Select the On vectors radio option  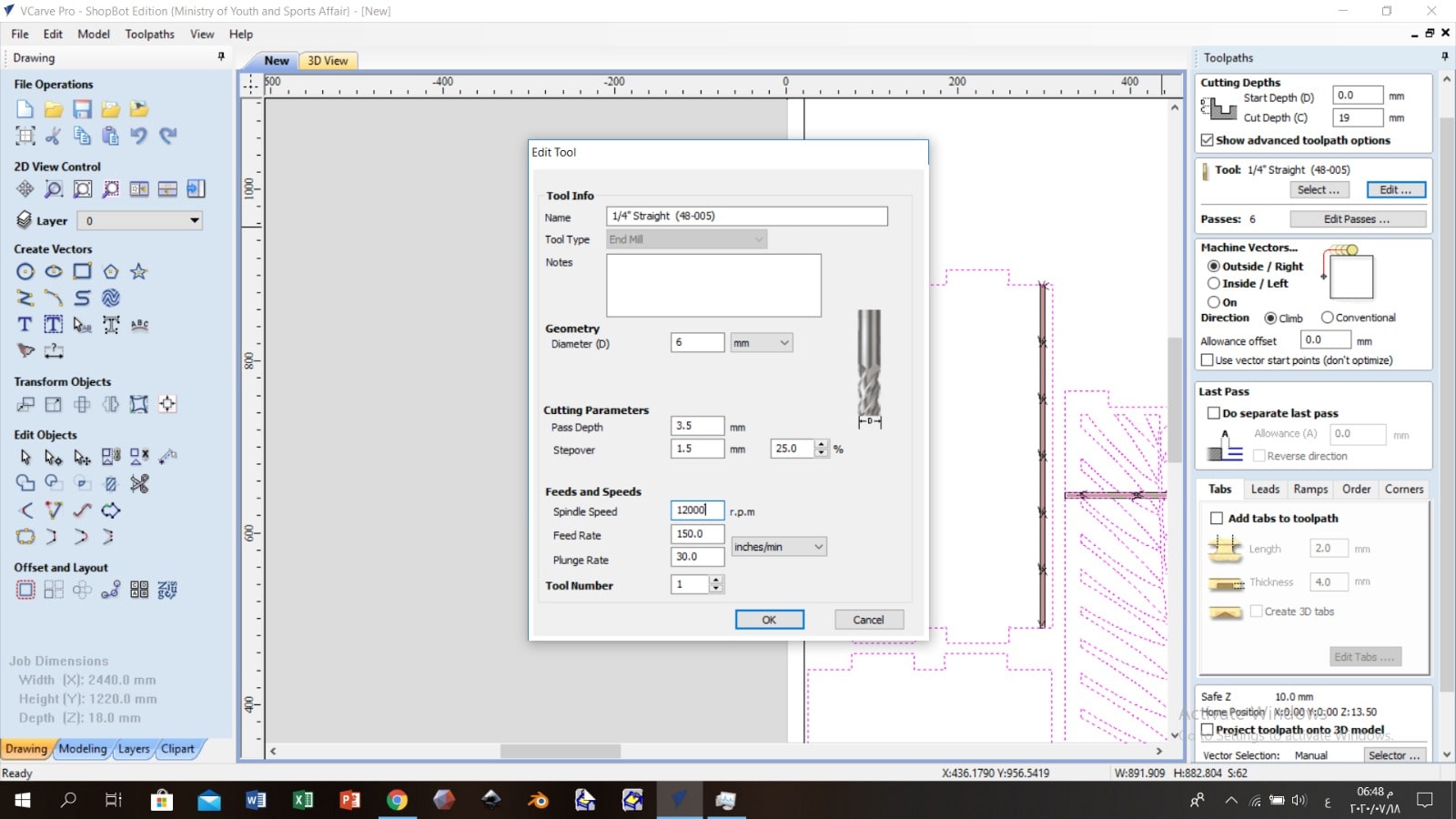1213,302
